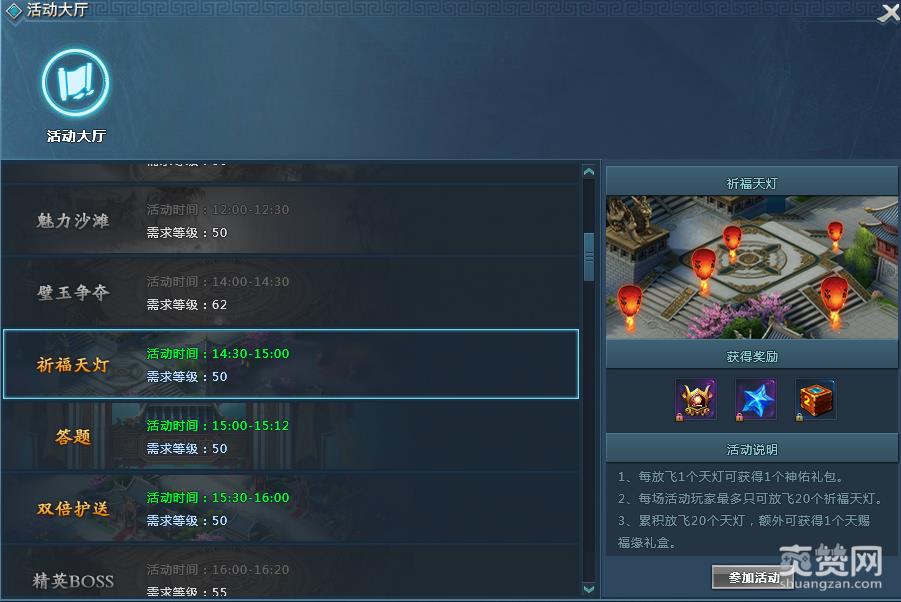Select the 魅力沙滩 activity entry
The width and height of the screenshot is (901, 602).
[291, 221]
